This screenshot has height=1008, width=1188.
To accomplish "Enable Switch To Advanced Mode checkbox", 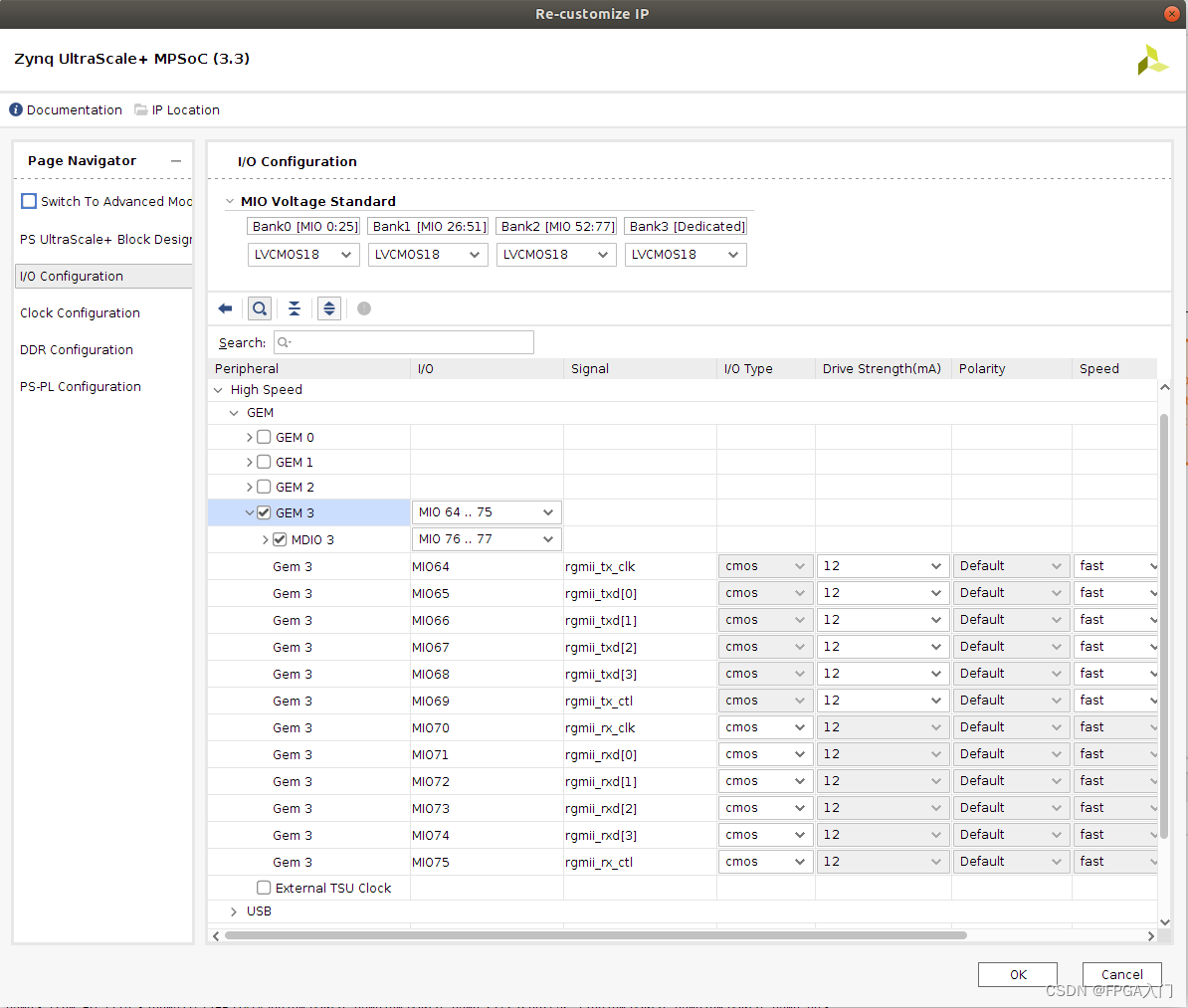I will pos(29,201).
